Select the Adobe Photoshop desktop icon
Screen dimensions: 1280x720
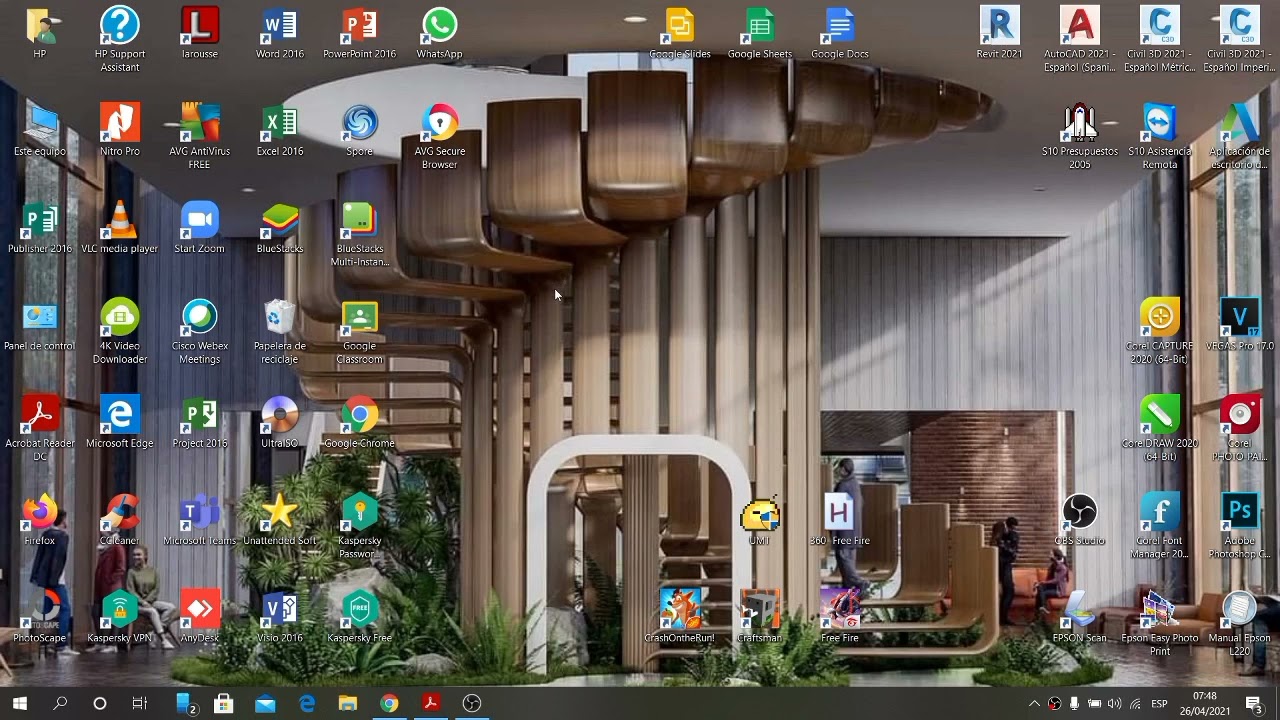1240,524
